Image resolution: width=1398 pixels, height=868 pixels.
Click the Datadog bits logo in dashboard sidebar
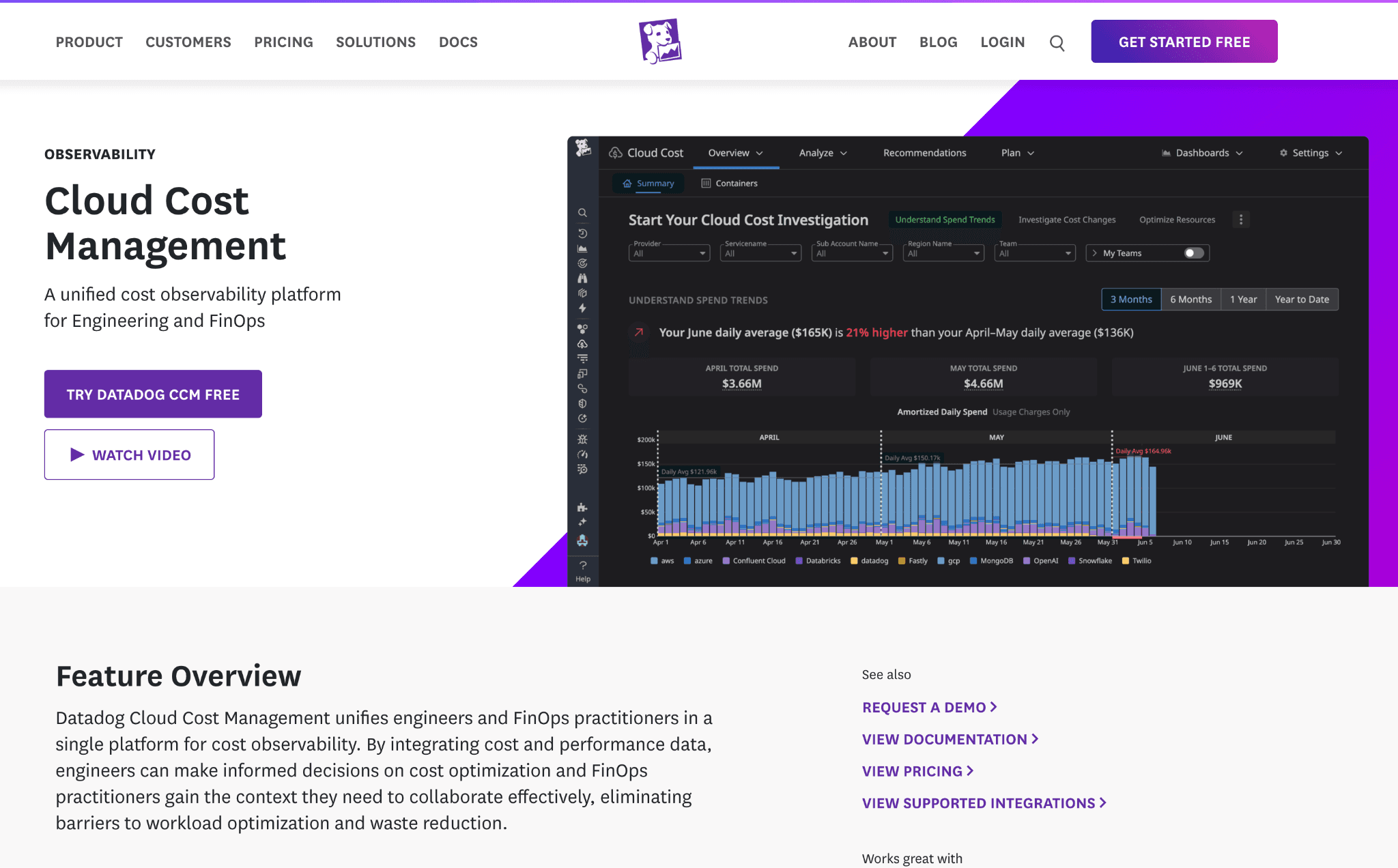click(582, 148)
